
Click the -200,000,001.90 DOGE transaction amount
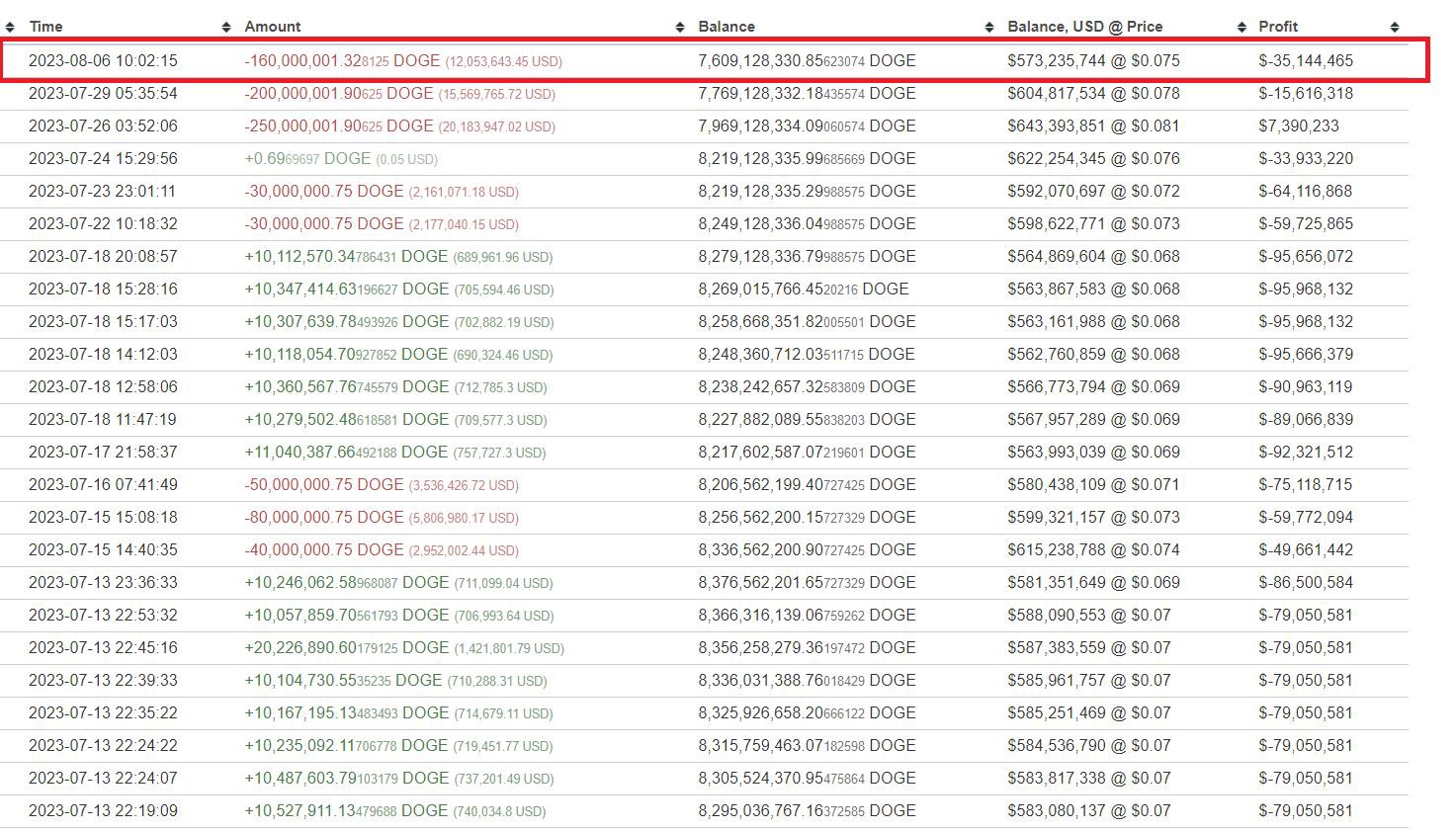(x=339, y=94)
